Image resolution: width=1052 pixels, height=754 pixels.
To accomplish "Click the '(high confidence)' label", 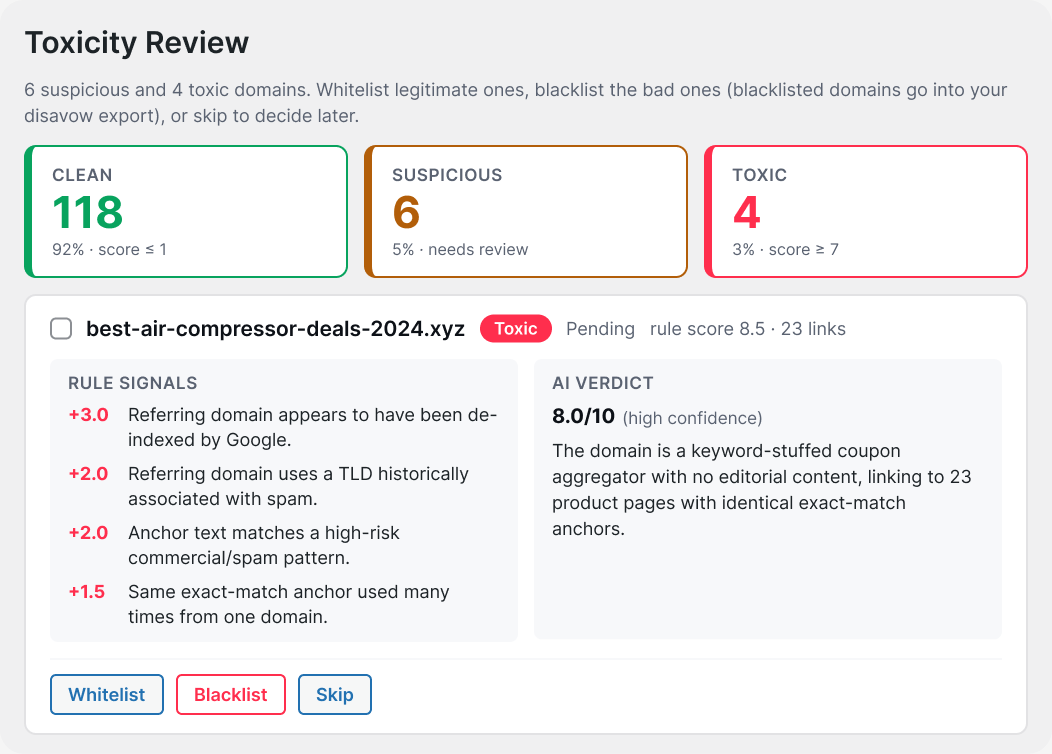I will [x=692, y=418].
